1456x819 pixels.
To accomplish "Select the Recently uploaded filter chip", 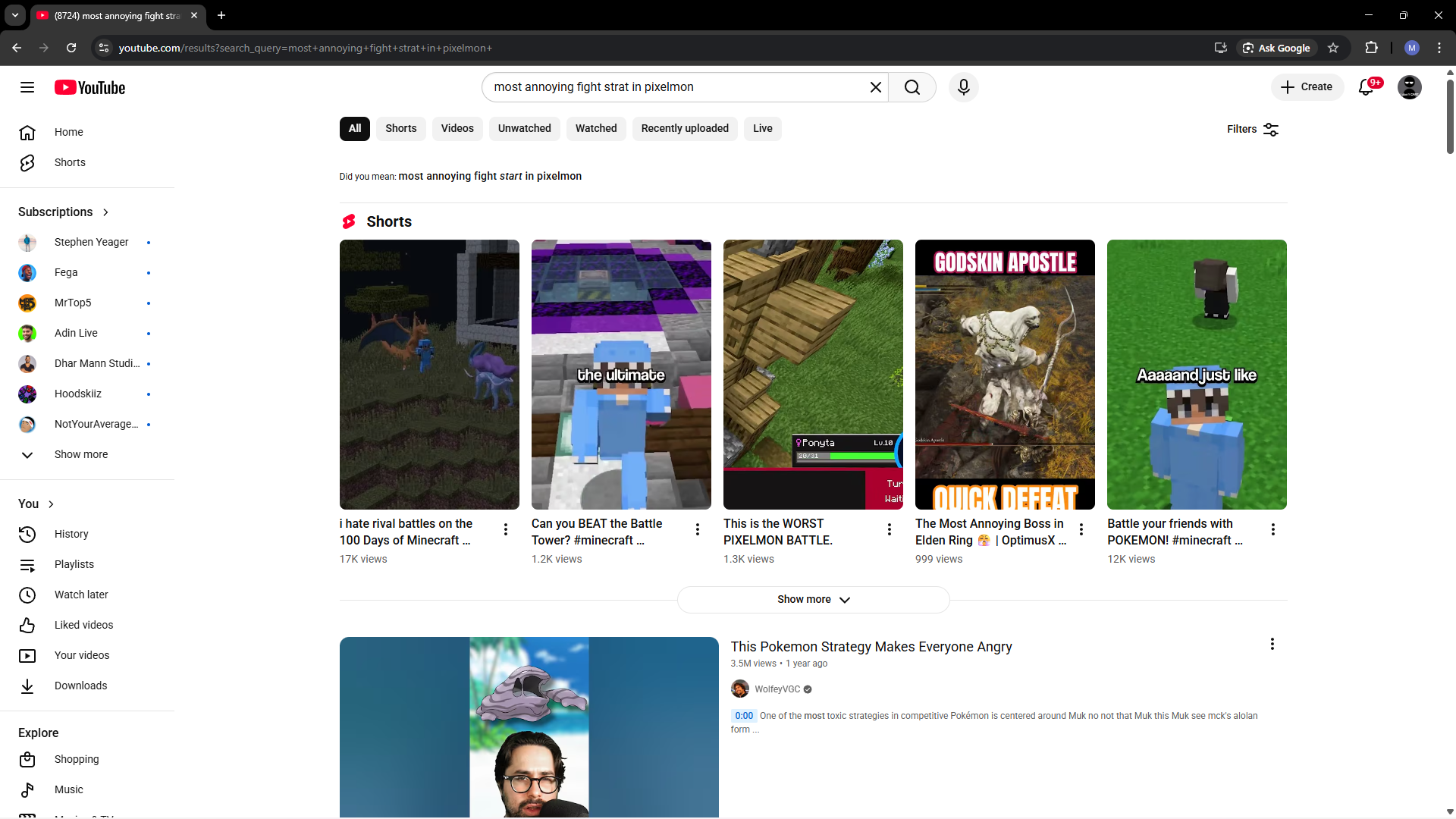I will click(685, 129).
